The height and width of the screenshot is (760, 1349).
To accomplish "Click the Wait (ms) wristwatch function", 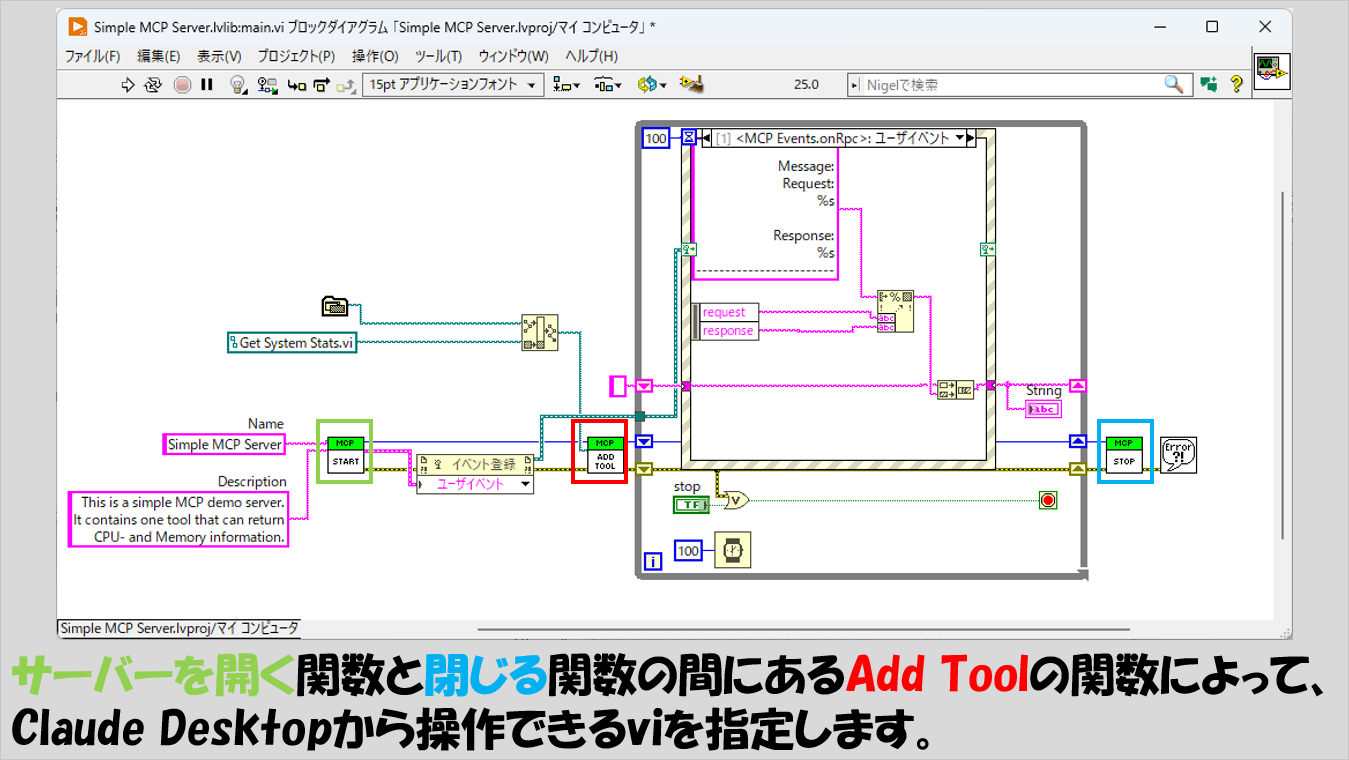I will (732, 551).
